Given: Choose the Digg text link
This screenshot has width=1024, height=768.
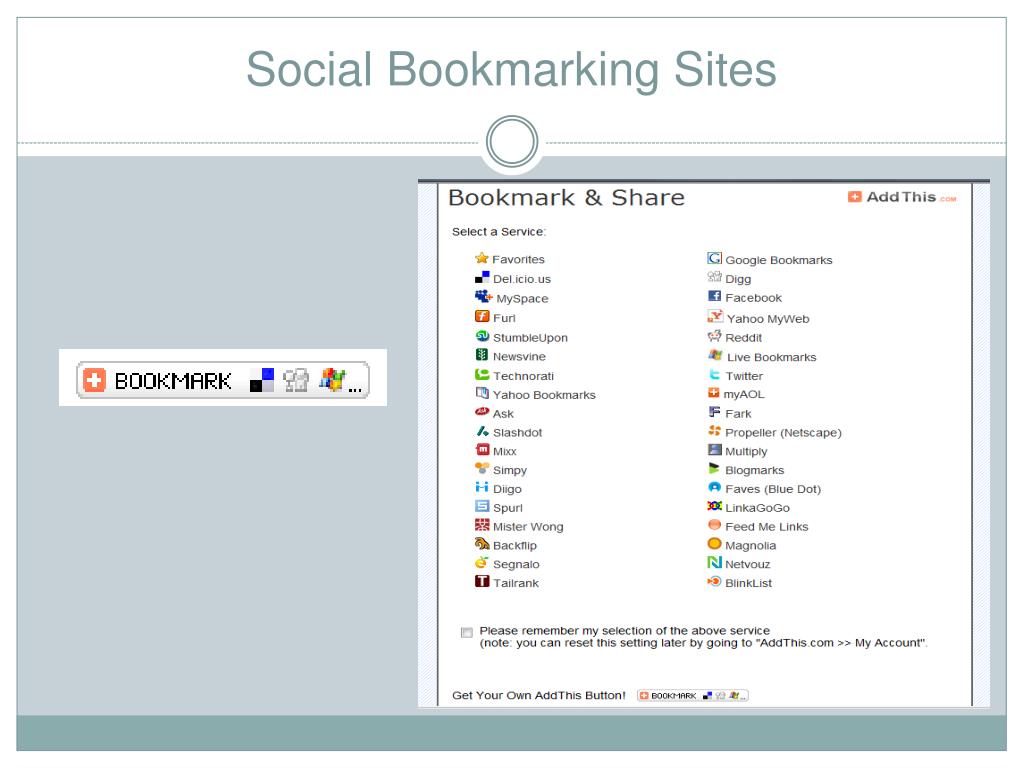Looking at the screenshot, I should [738, 279].
